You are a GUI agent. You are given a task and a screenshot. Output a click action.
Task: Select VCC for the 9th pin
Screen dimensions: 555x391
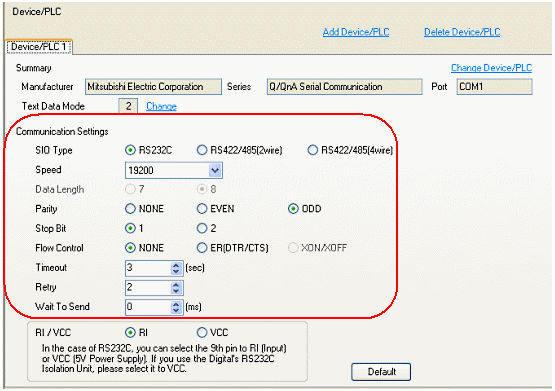pyautogui.click(x=202, y=333)
